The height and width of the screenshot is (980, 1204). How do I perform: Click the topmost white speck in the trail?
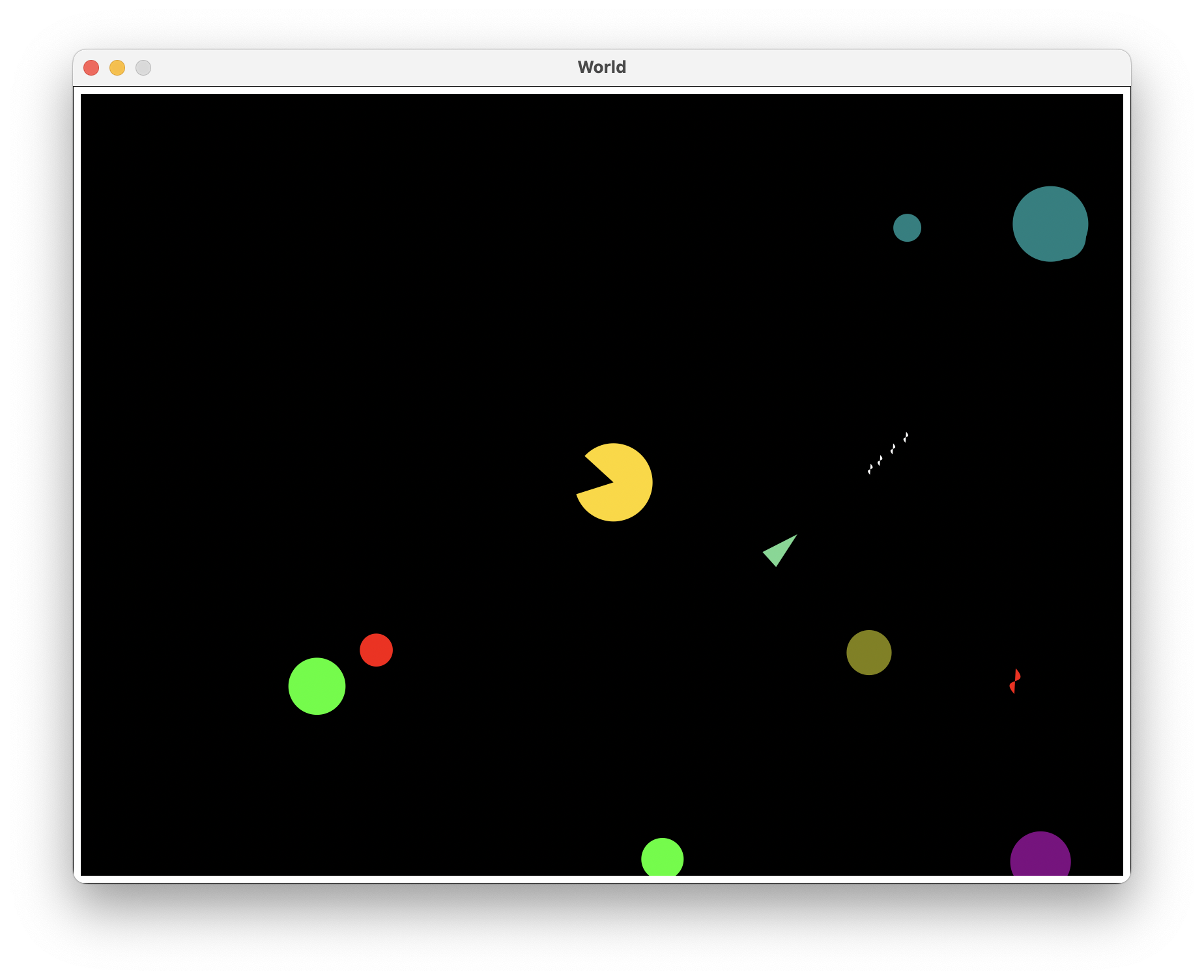(906, 437)
